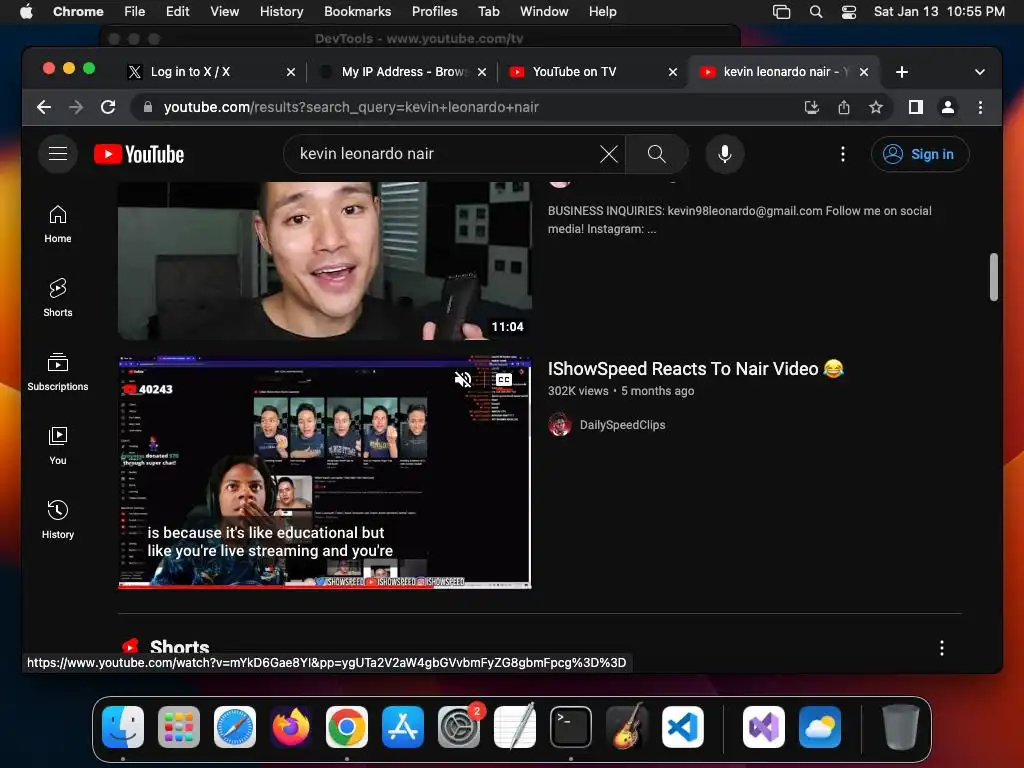The width and height of the screenshot is (1024, 768).
Task: Share this page using the share icon
Action: (844, 107)
